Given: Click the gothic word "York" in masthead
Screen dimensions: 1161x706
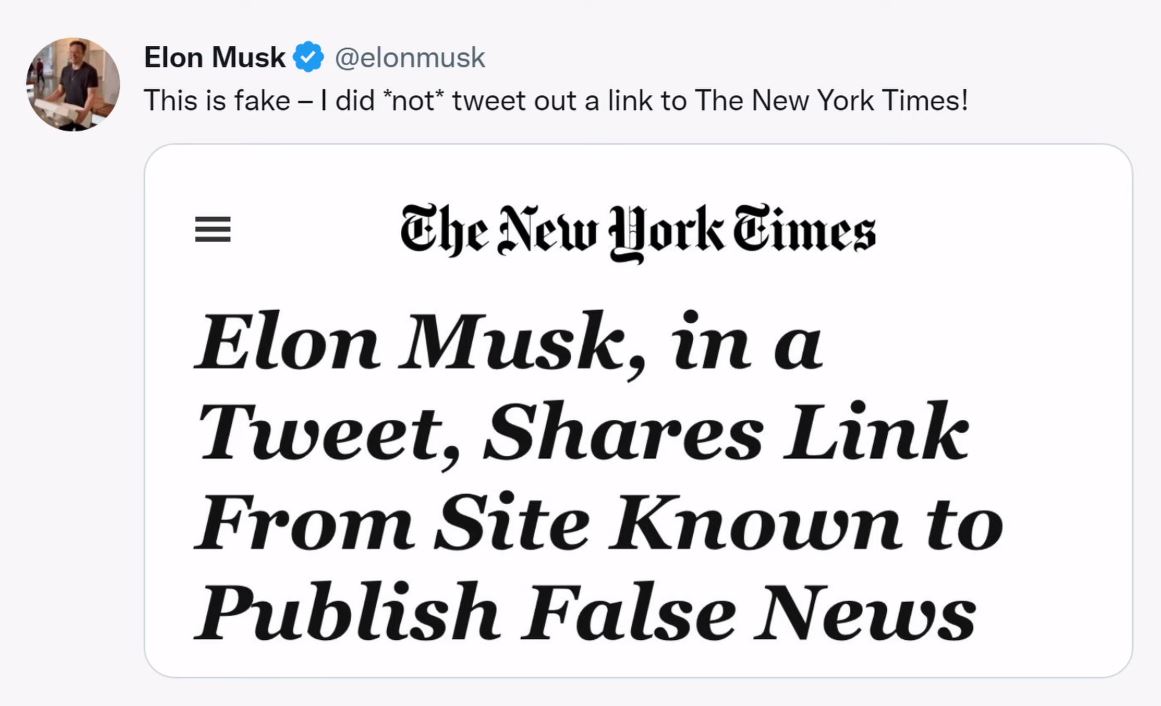Looking at the screenshot, I should click(666, 233).
